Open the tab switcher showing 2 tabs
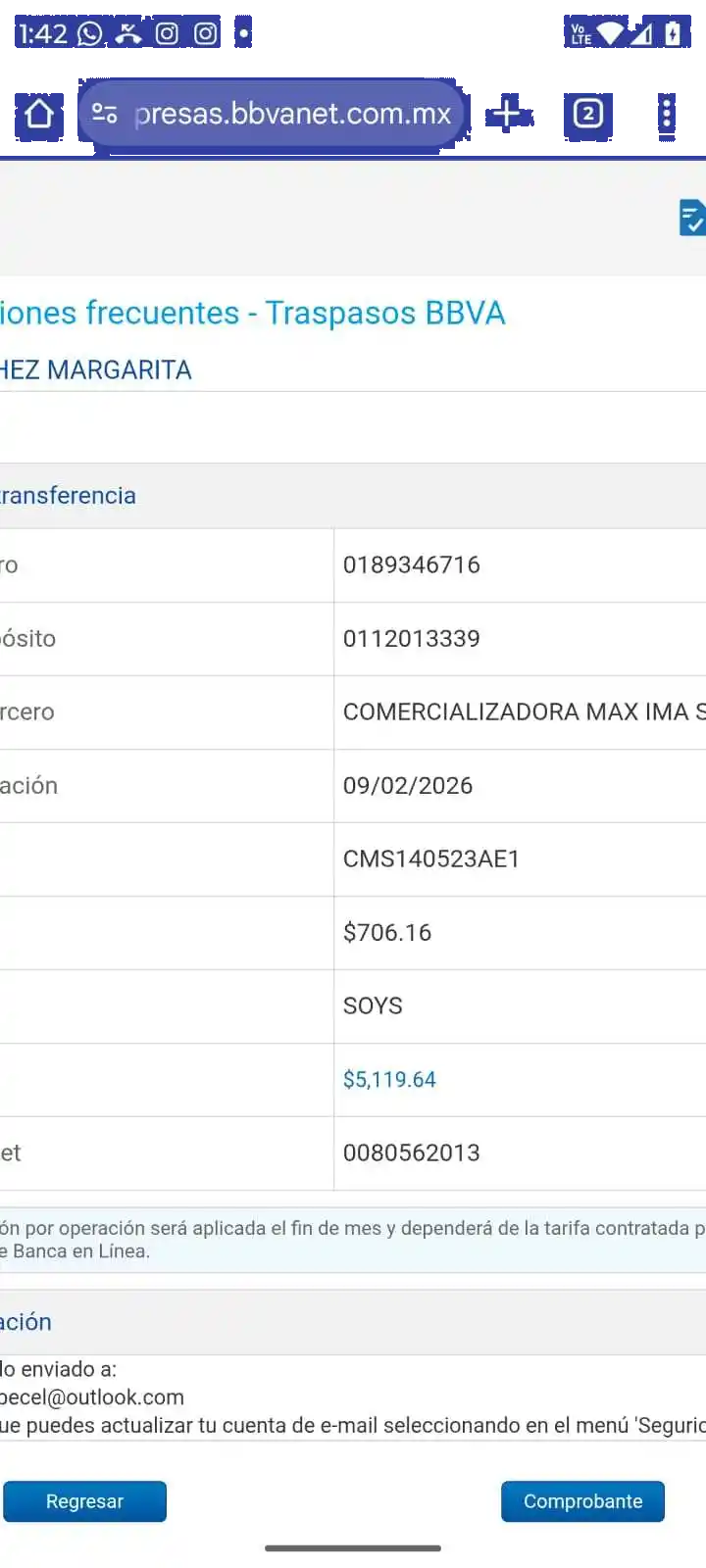706x1568 pixels. (x=587, y=115)
